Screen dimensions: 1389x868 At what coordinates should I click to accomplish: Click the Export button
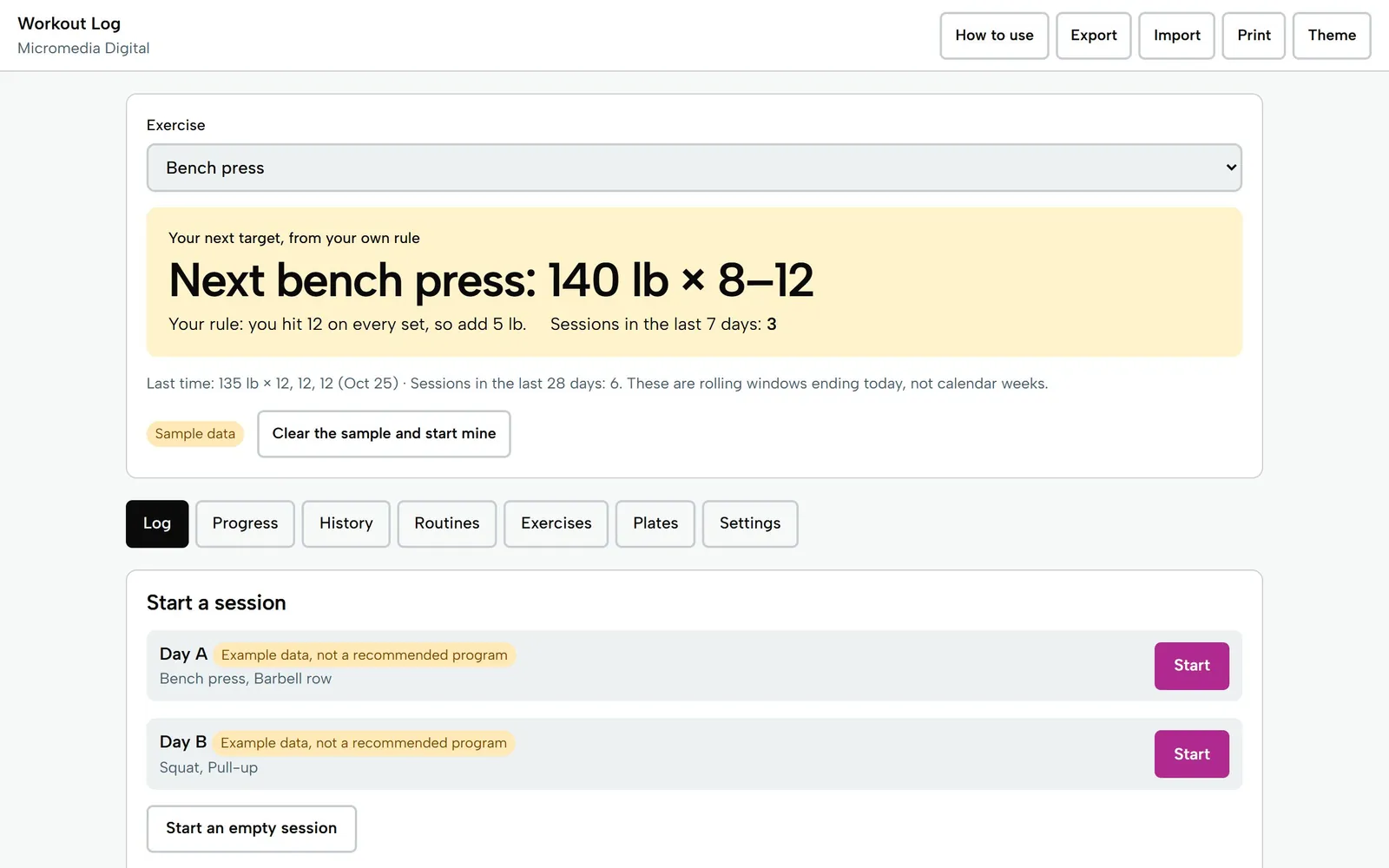point(1093,36)
